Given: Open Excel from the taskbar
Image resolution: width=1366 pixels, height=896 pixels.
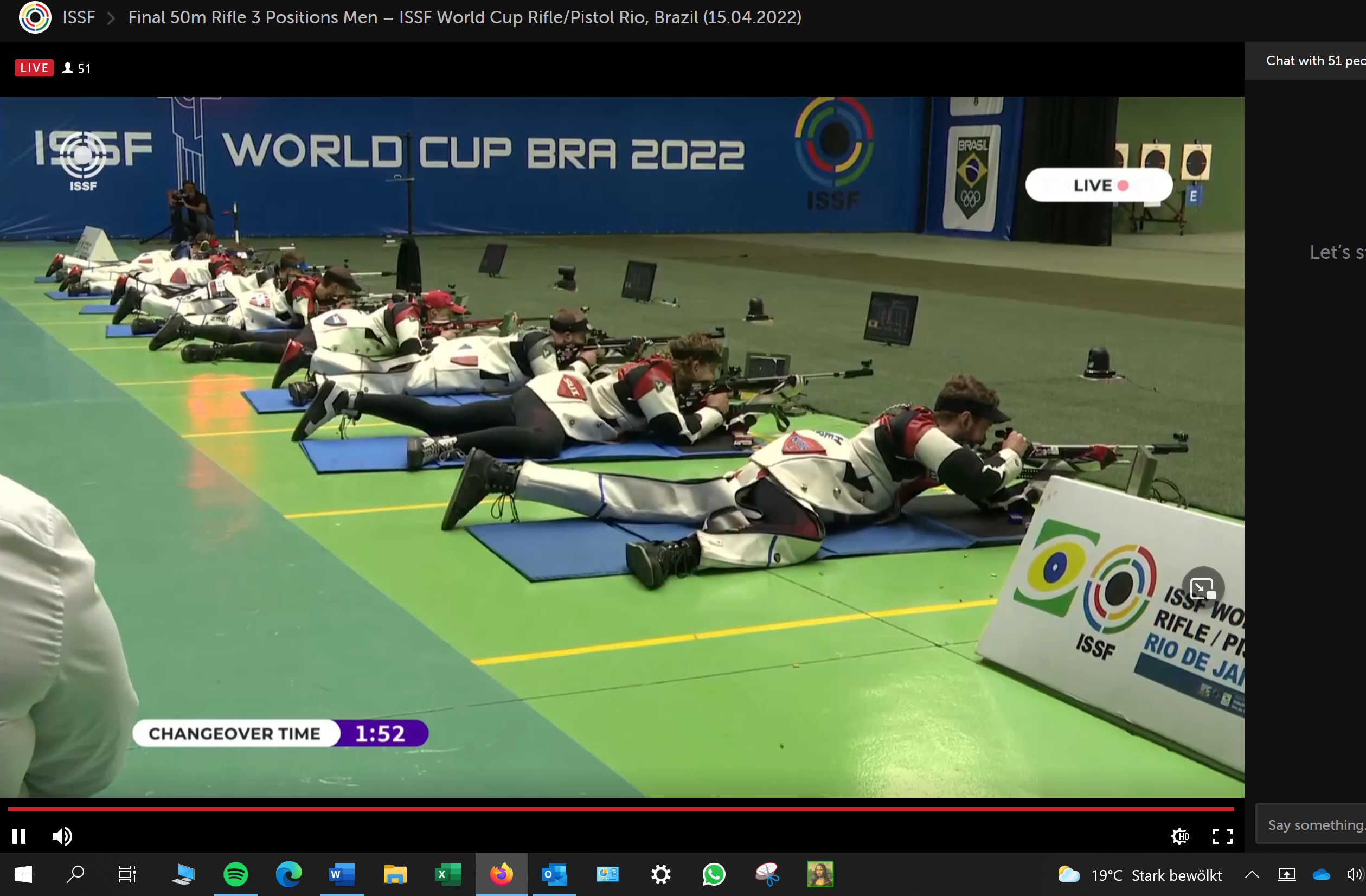Looking at the screenshot, I should coord(448,874).
